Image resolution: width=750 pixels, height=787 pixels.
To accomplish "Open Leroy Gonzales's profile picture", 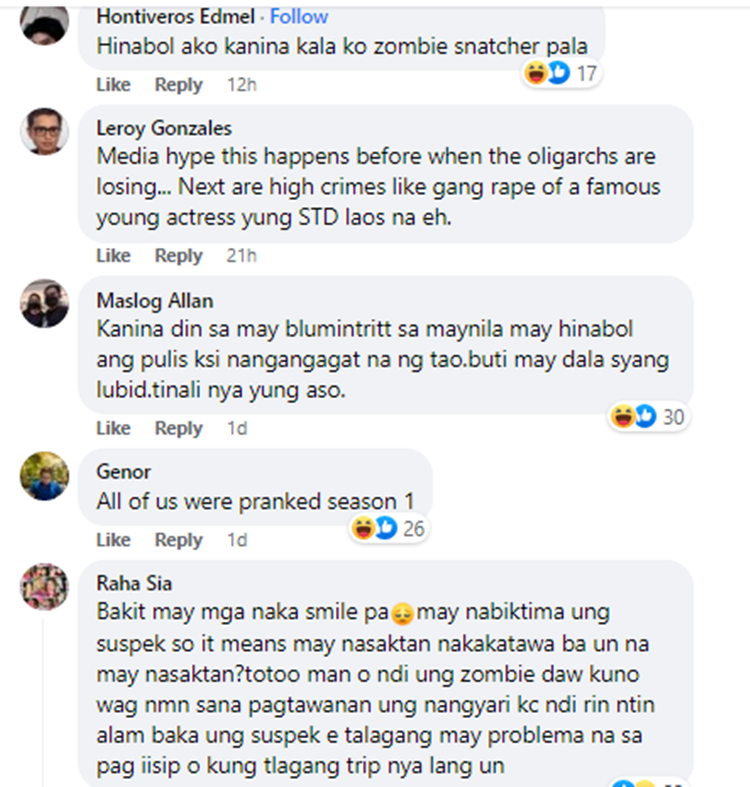I will (44, 131).
